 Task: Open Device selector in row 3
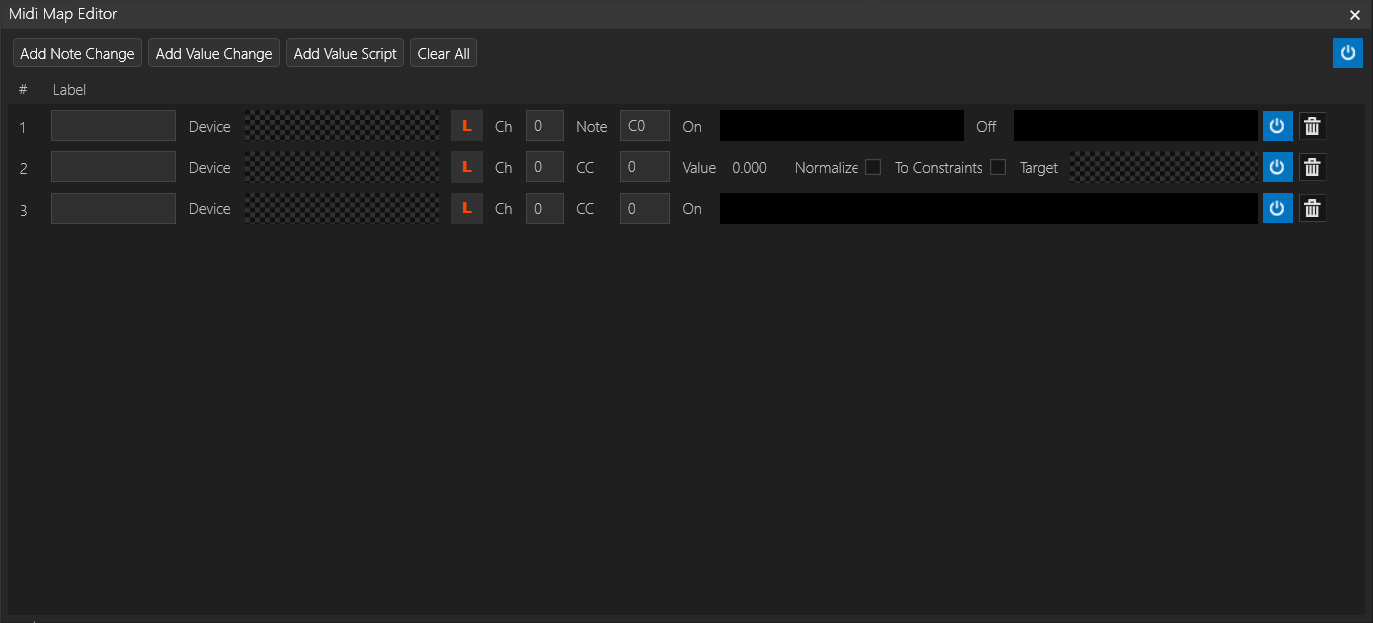coord(342,208)
